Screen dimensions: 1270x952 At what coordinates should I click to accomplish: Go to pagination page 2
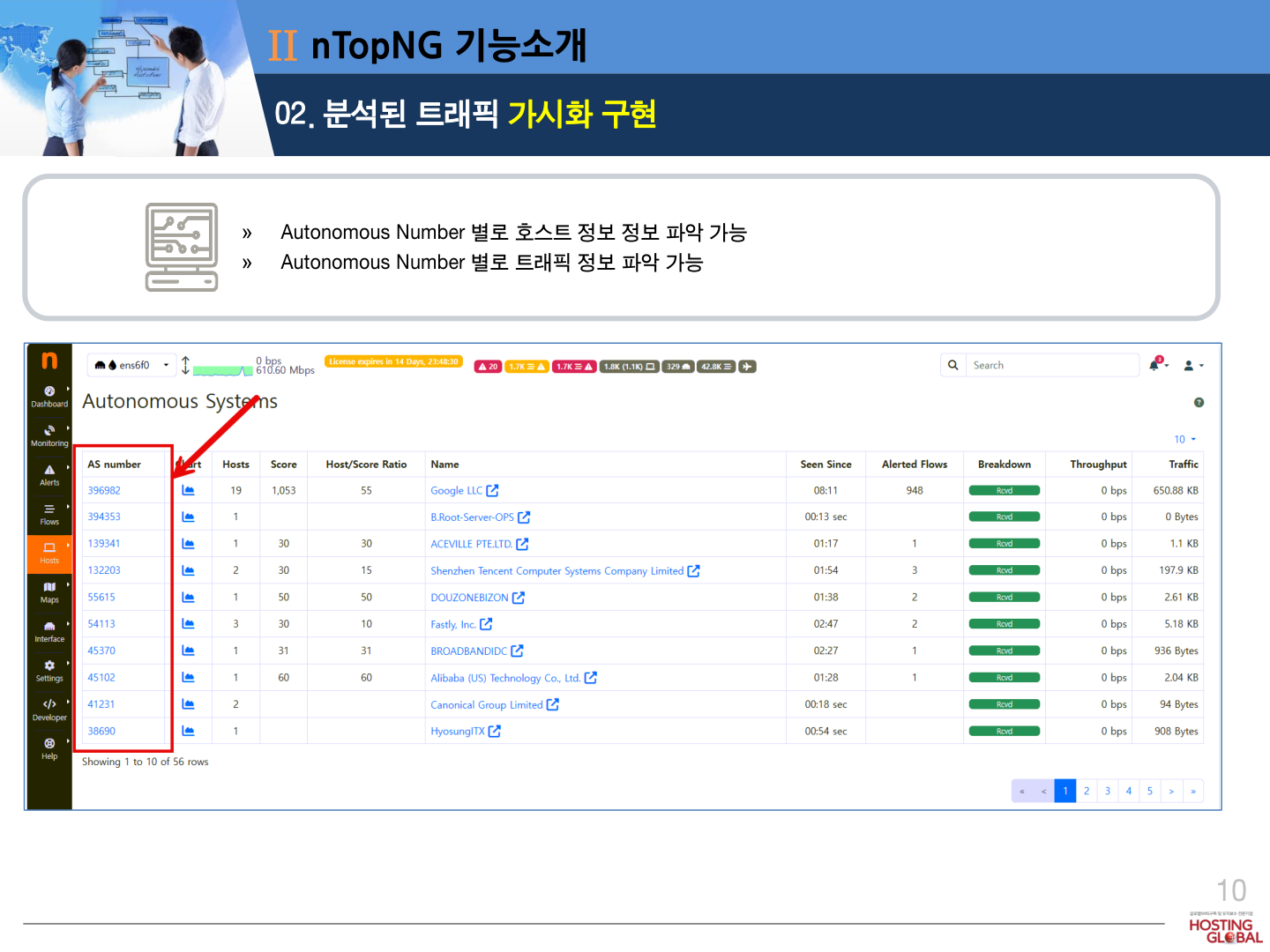click(1087, 791)
